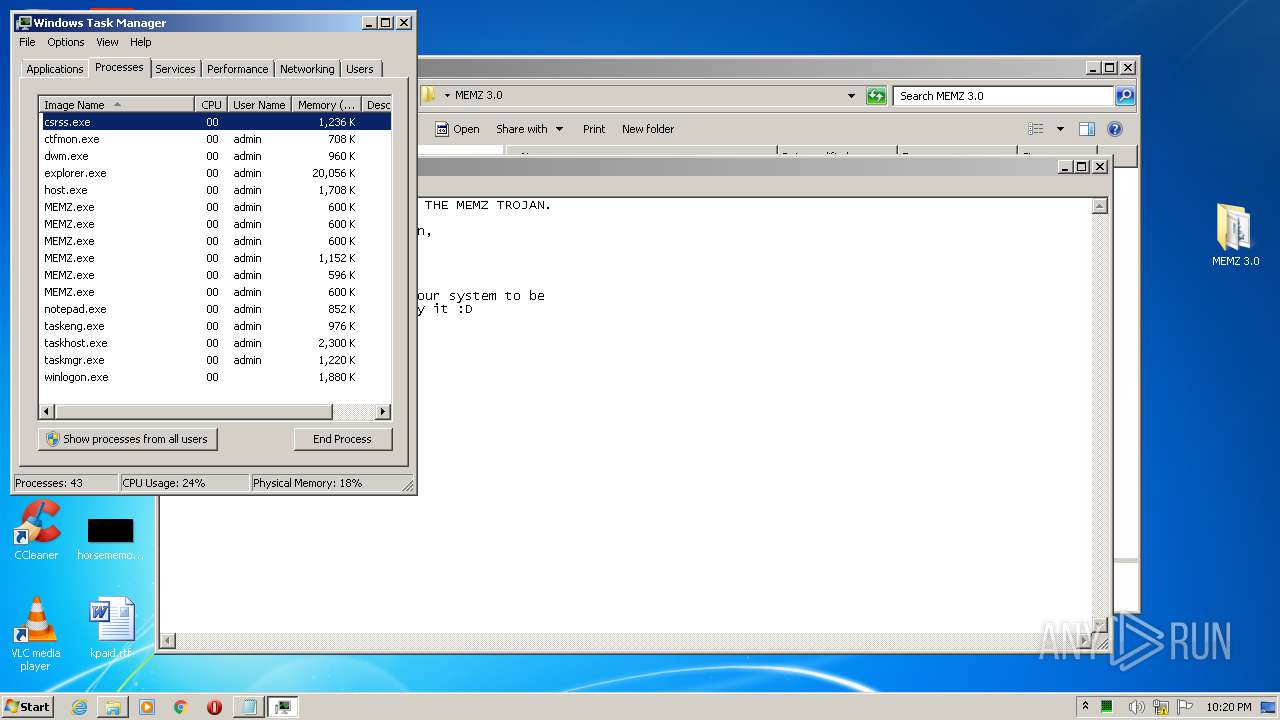Select taskmgr.exe process row
The height and width of the screenshot is (720, 1280).
[x=215, y=360]
